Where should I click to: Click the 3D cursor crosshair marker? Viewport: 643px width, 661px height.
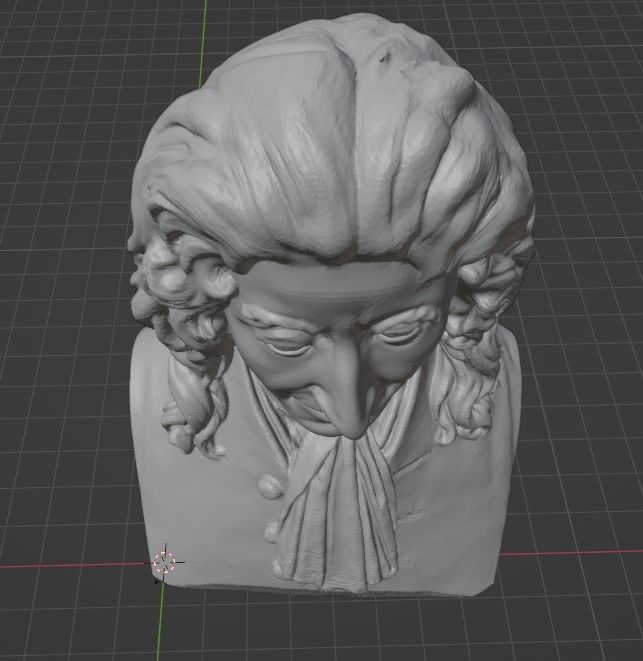coord(164,562)
